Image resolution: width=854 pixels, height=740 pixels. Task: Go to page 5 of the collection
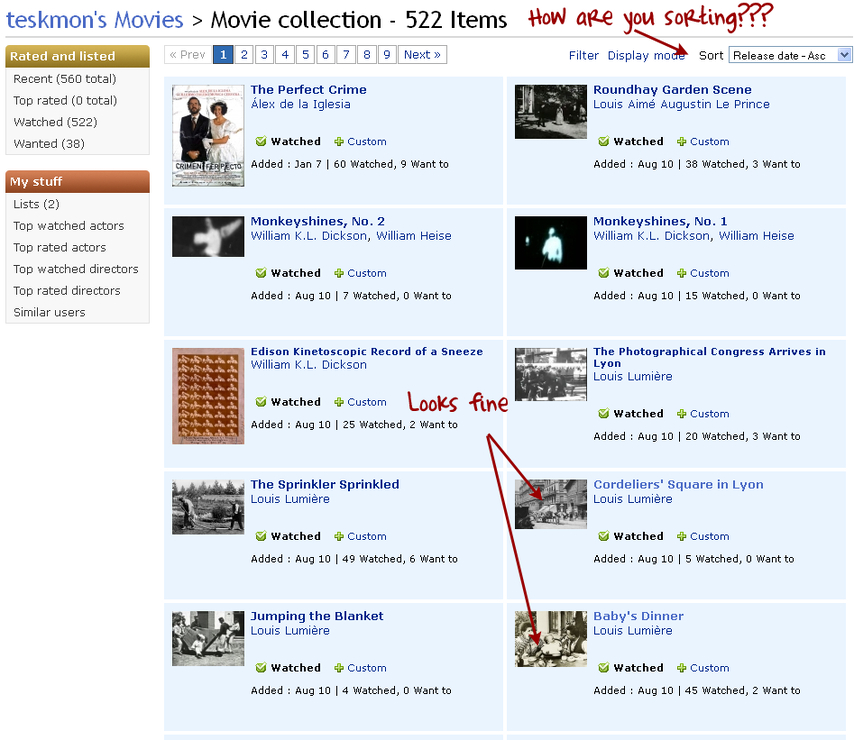(x=305, y=54)
